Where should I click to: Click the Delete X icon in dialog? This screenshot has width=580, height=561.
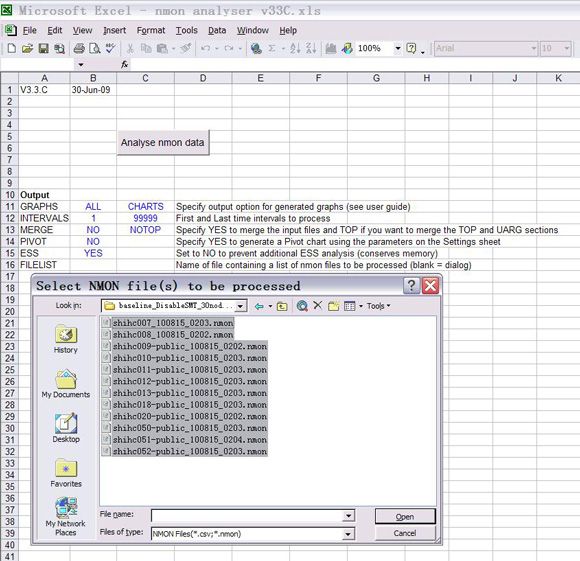[317, 305]
